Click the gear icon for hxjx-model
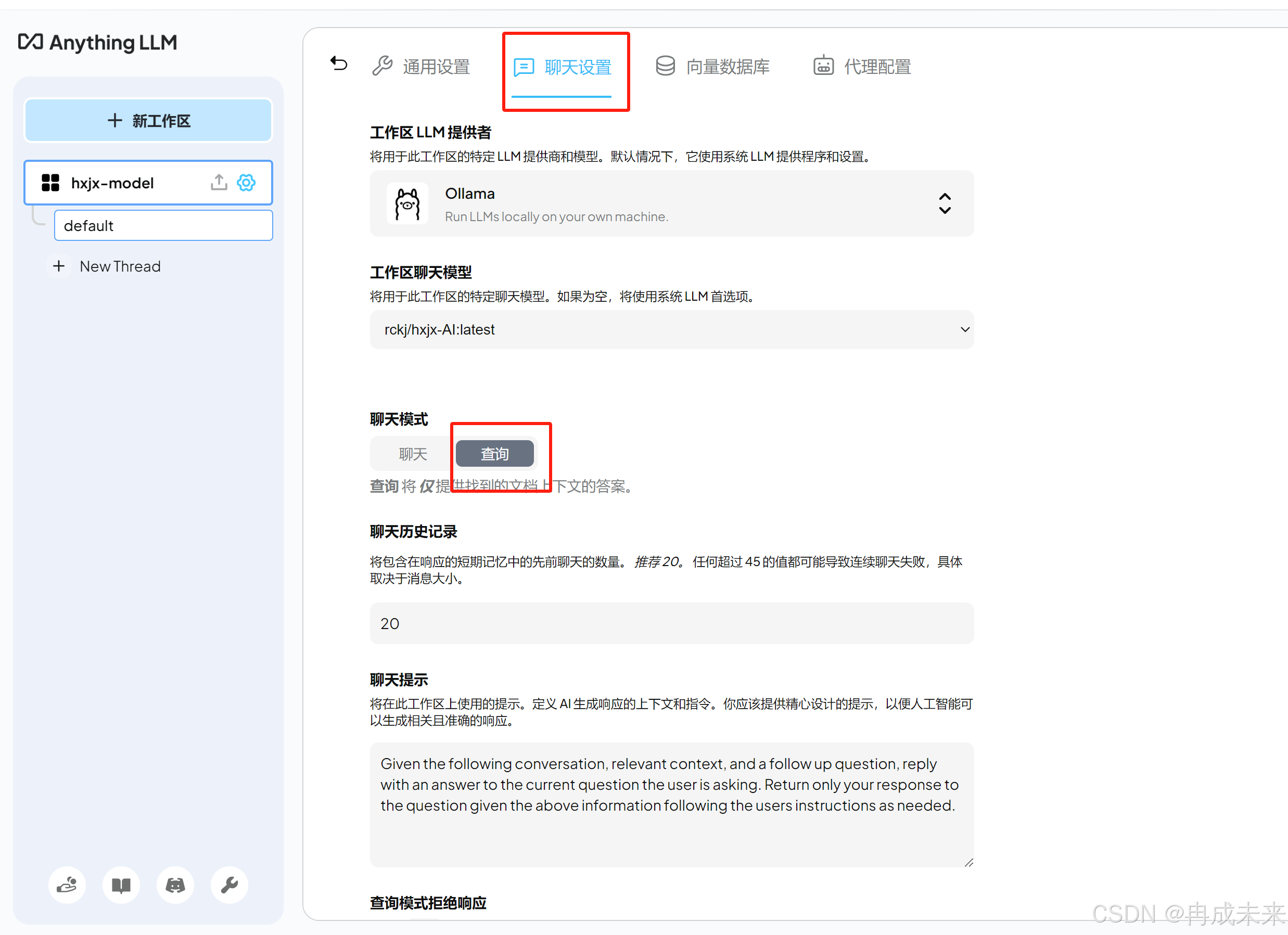 coord(246,183)
